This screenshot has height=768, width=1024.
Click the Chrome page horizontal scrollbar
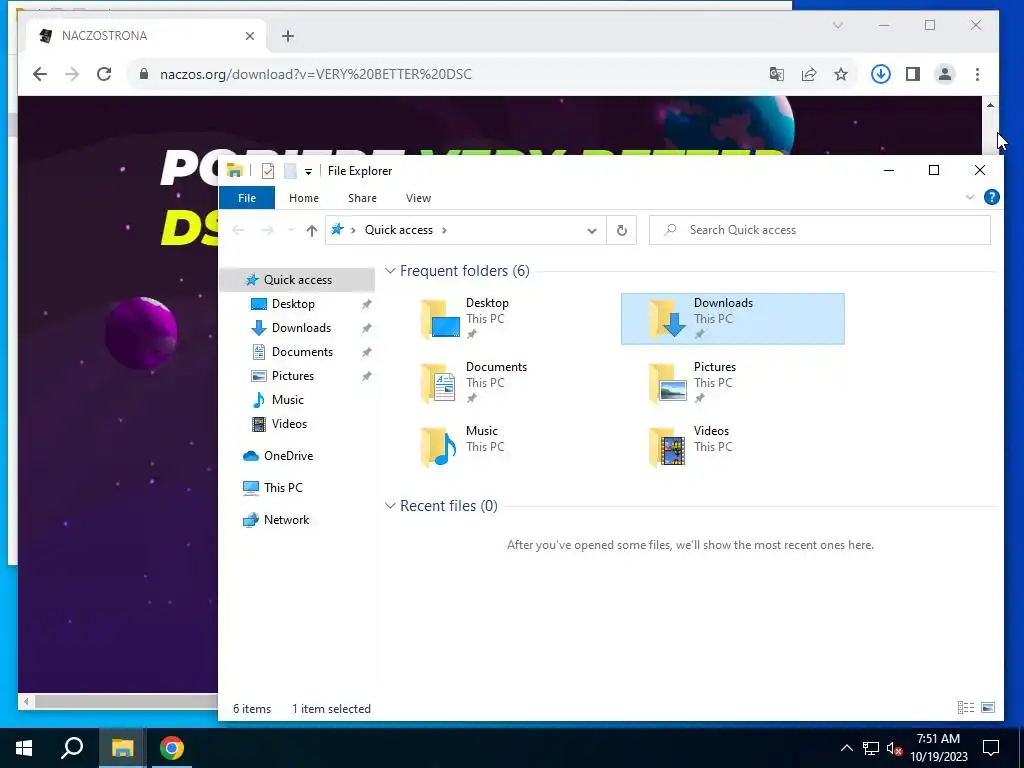click(x=125, y=702)
